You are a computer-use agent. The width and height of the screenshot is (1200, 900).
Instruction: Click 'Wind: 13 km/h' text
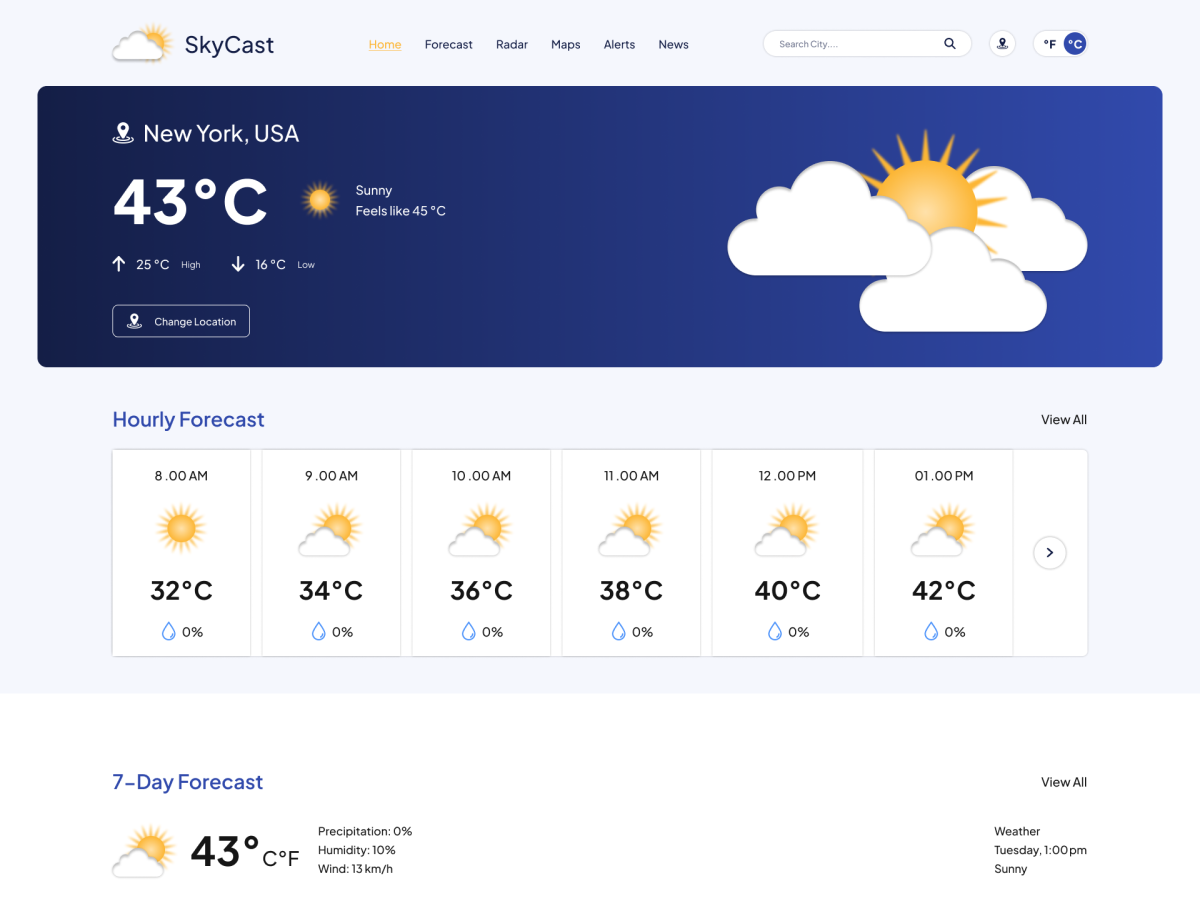tap(355, 869)
